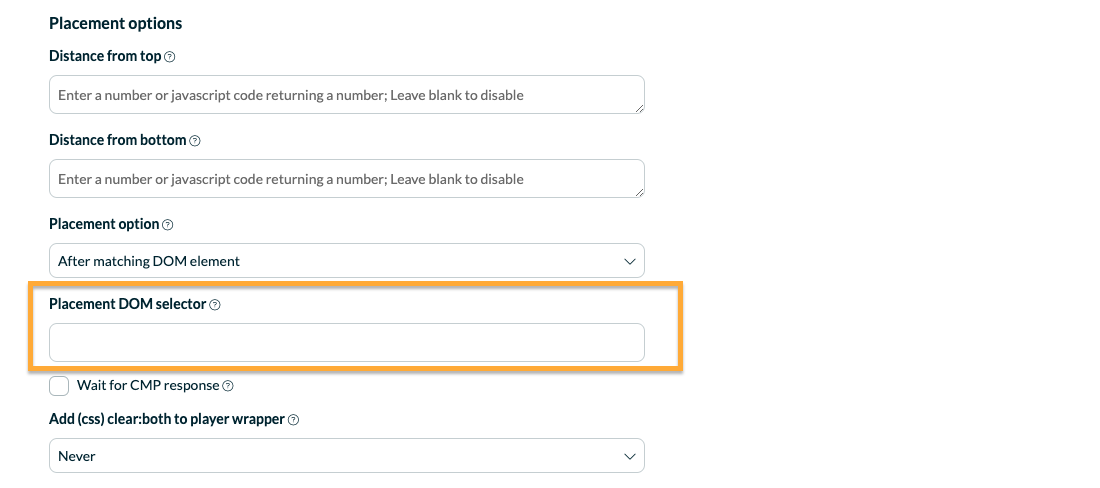Image resolution: width=1100 pixels, height=488 pixels.
Task: Click chevron arrow on Placement option dropdown
Action: tap(629, 262)
